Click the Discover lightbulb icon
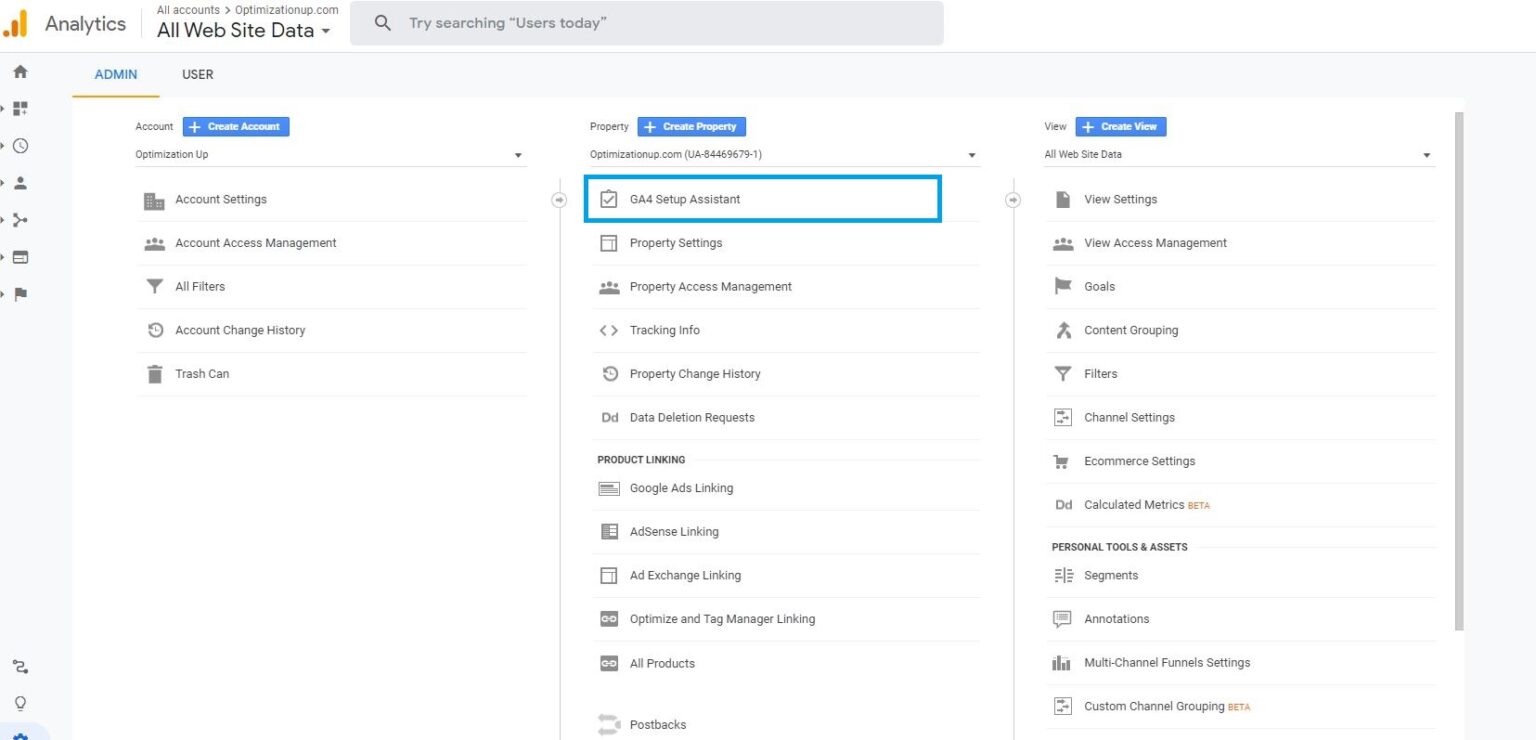 (18, 702)
